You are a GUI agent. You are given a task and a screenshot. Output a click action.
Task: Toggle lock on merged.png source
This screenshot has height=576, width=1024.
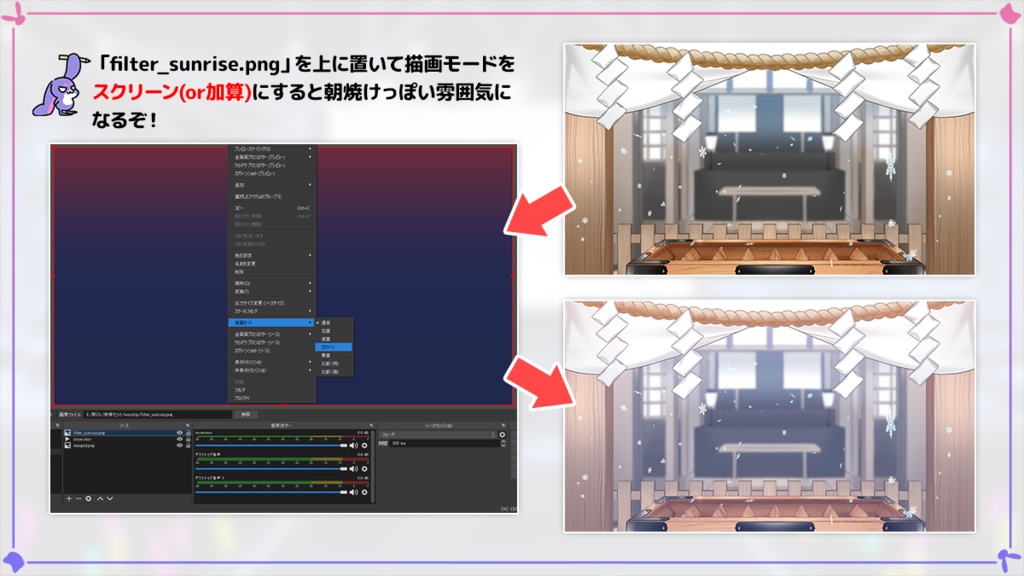click(188, 445)
